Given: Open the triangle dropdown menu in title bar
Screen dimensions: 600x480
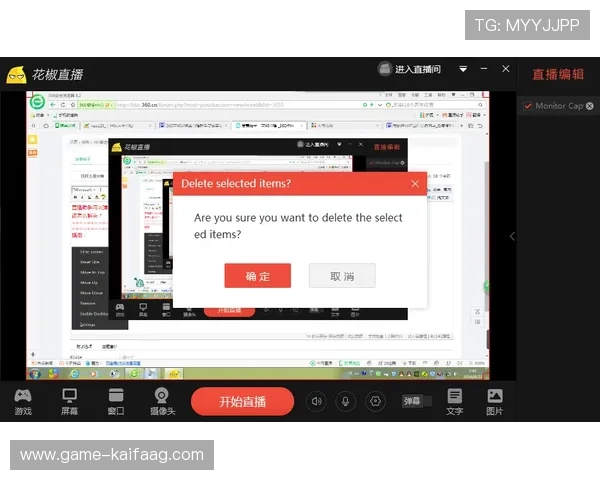Looking at the screenshot, I should tap(463, 70).
